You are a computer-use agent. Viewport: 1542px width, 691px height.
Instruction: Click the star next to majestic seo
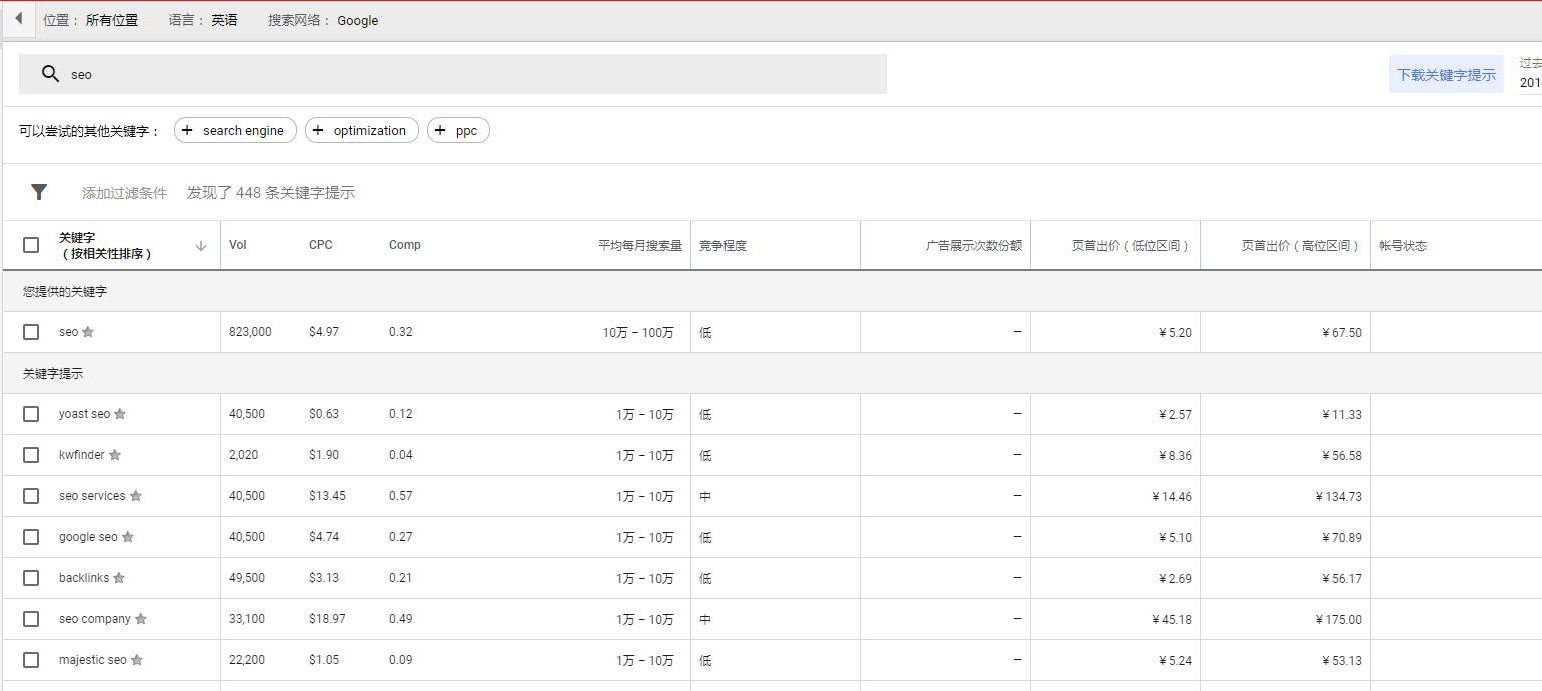137,660
